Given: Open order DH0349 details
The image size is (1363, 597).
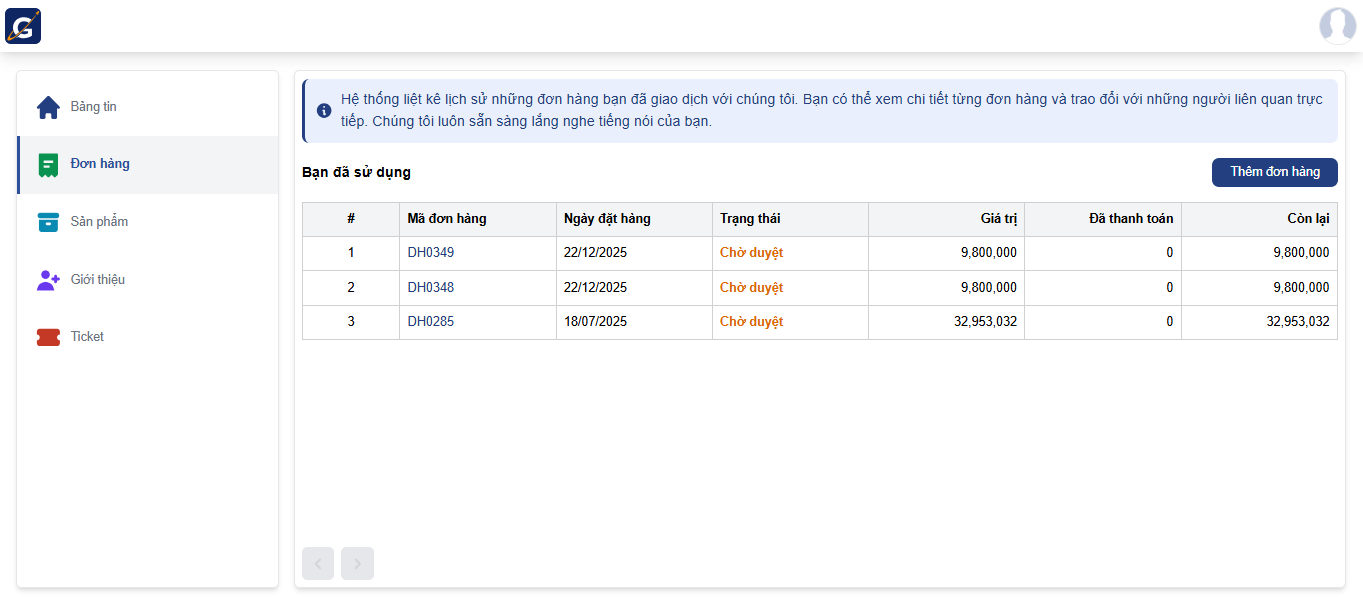Looking at the screenshot, I should [430, 253].
